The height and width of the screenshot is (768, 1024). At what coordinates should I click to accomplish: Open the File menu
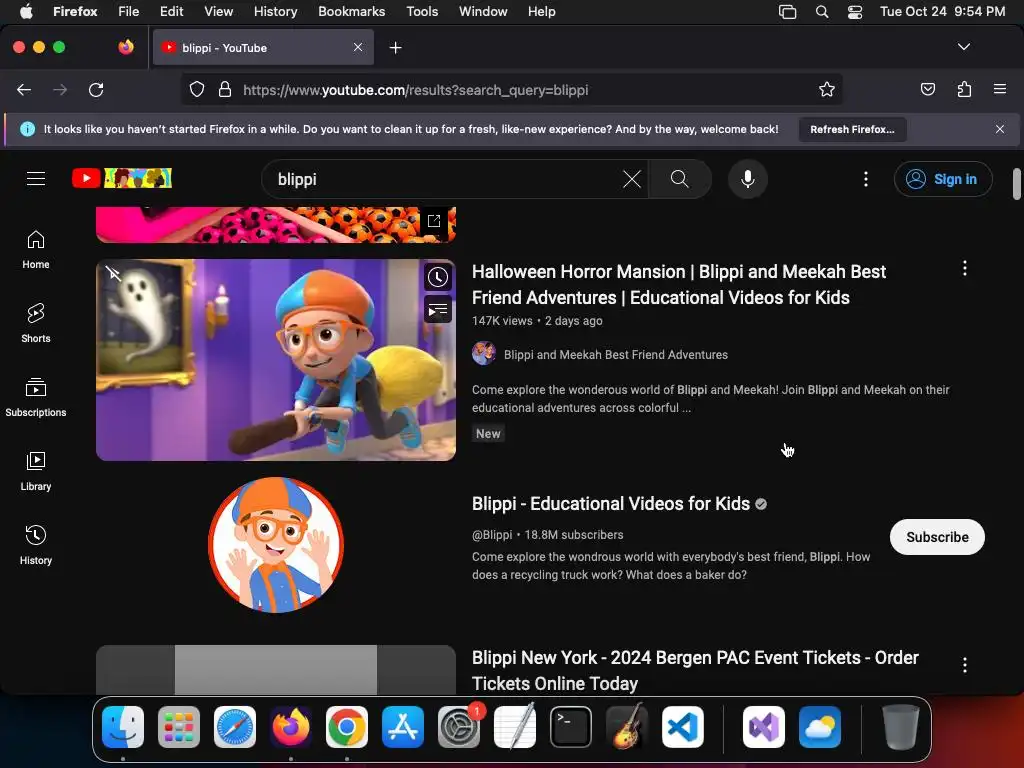[129, 11]
